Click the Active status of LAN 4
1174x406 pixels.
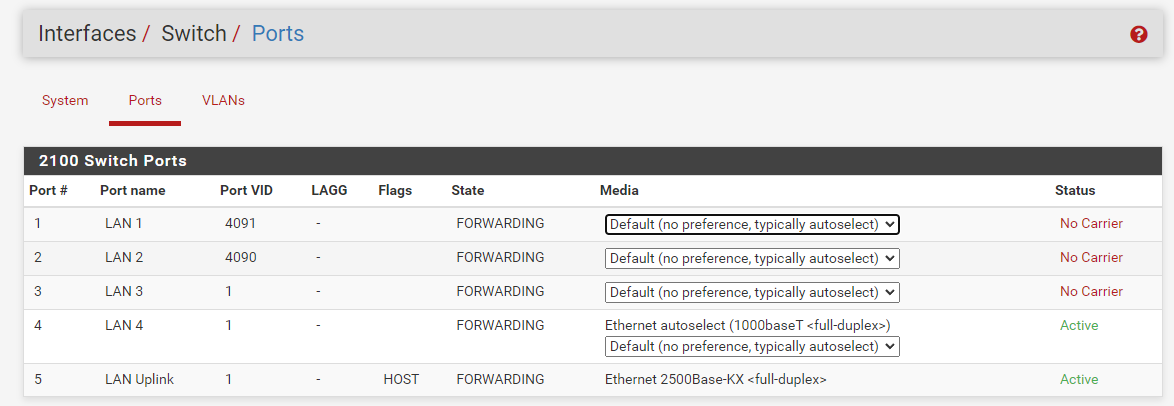point(1079,325)
